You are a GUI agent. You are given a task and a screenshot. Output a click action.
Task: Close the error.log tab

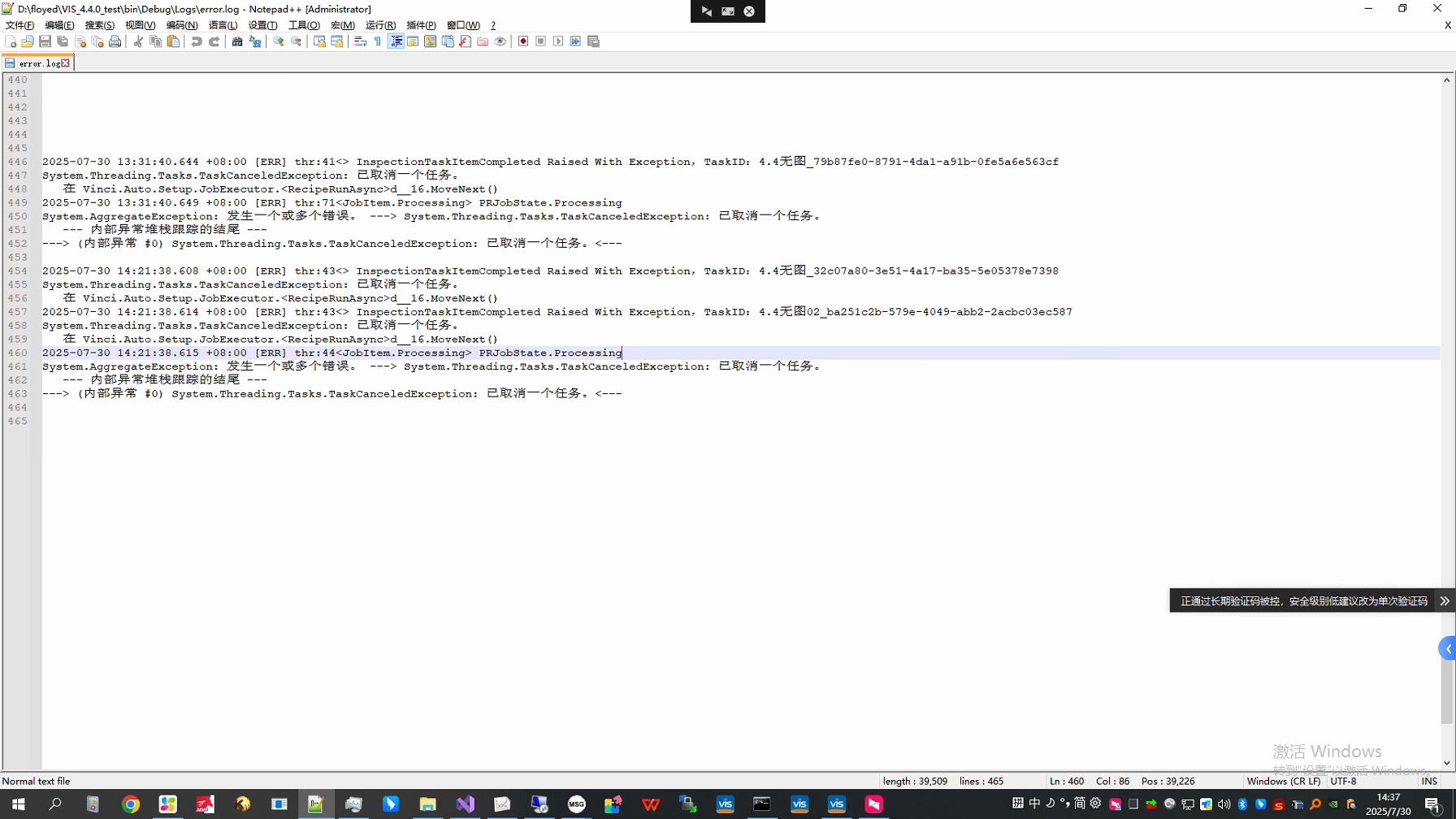tap(66, 63)
